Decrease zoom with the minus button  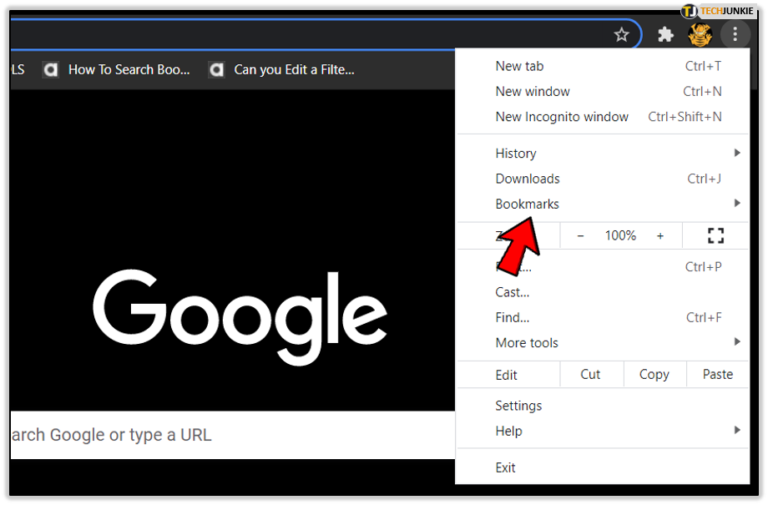tap(580, 236)
